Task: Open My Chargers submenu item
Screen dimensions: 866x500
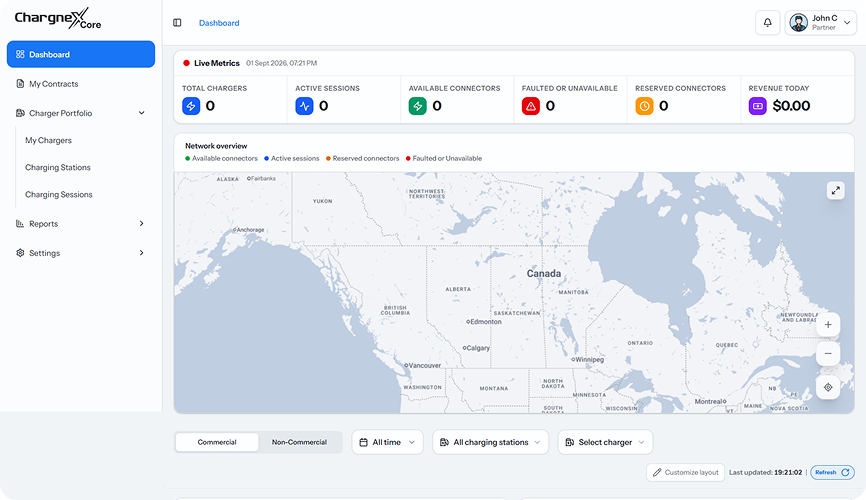Action: pos(49,140)
